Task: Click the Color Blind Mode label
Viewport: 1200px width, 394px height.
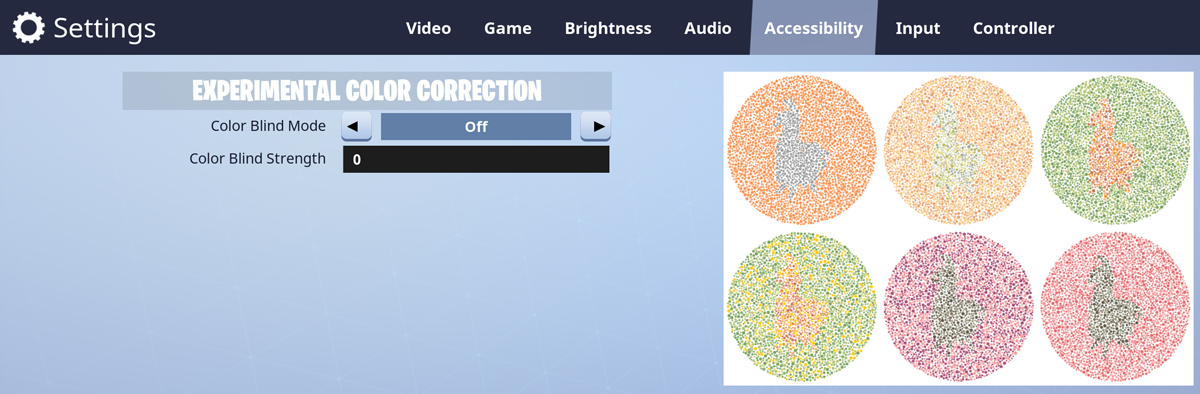Action: [268, 126]
